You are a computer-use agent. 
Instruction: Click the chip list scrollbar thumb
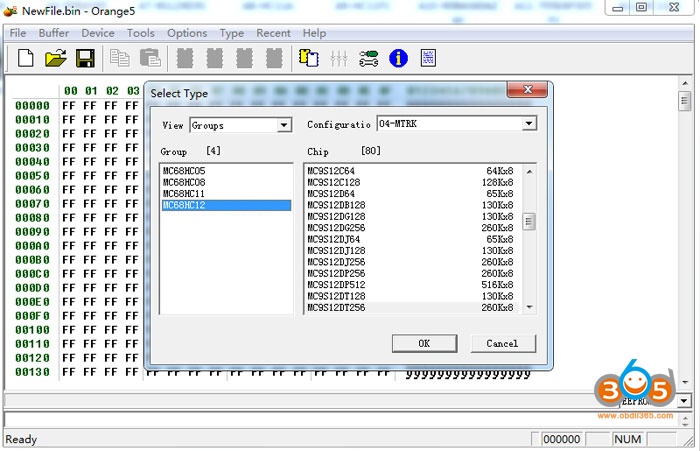[529, 221]
